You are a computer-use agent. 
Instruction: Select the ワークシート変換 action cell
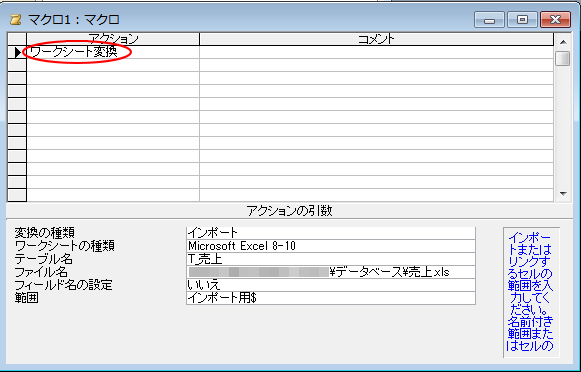pyautogui.click(x=113, y=52)
